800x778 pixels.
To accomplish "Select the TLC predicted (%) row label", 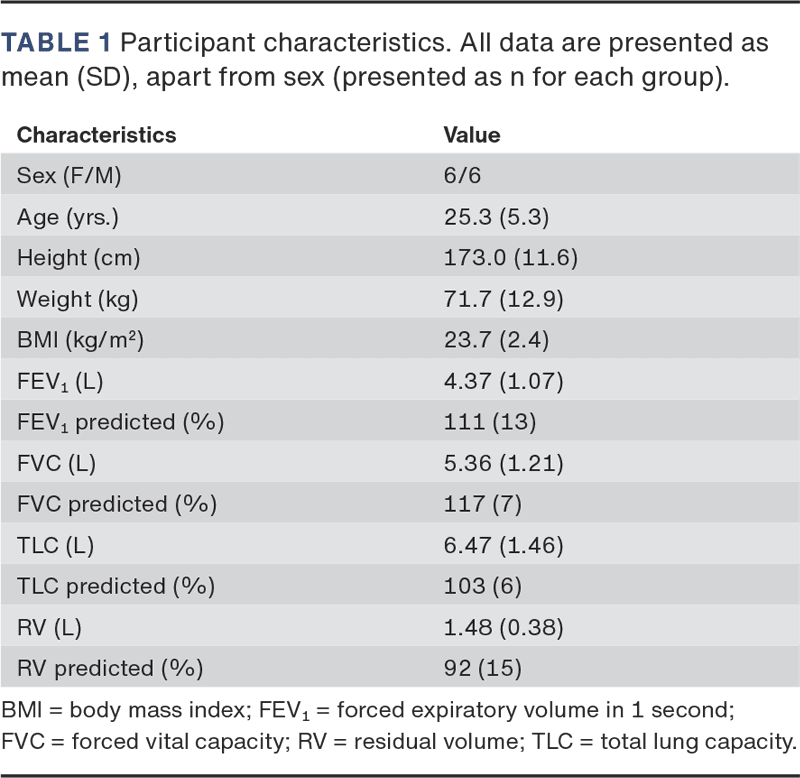I will point(116,587).
